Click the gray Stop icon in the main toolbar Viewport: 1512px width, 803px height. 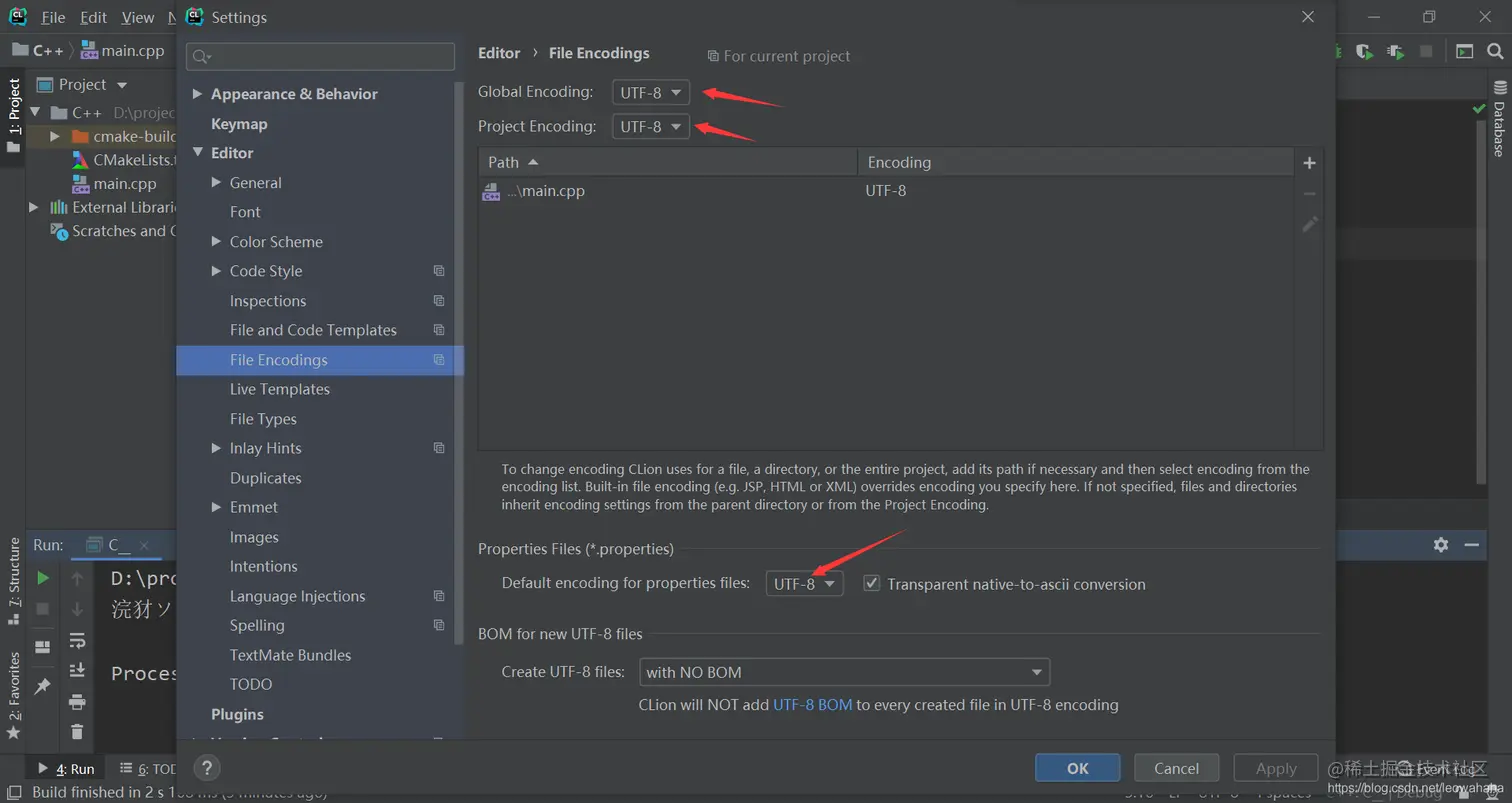1426,51
